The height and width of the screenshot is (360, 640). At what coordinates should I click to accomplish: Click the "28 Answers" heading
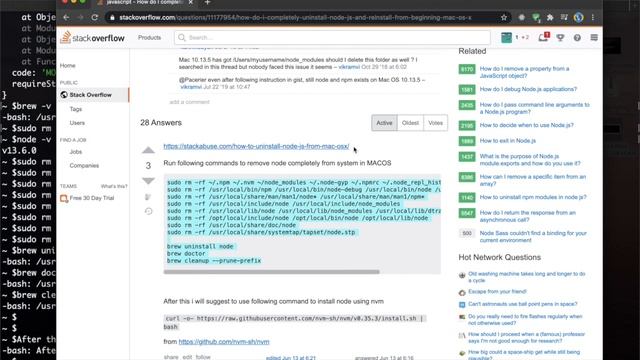pos(161,123)
